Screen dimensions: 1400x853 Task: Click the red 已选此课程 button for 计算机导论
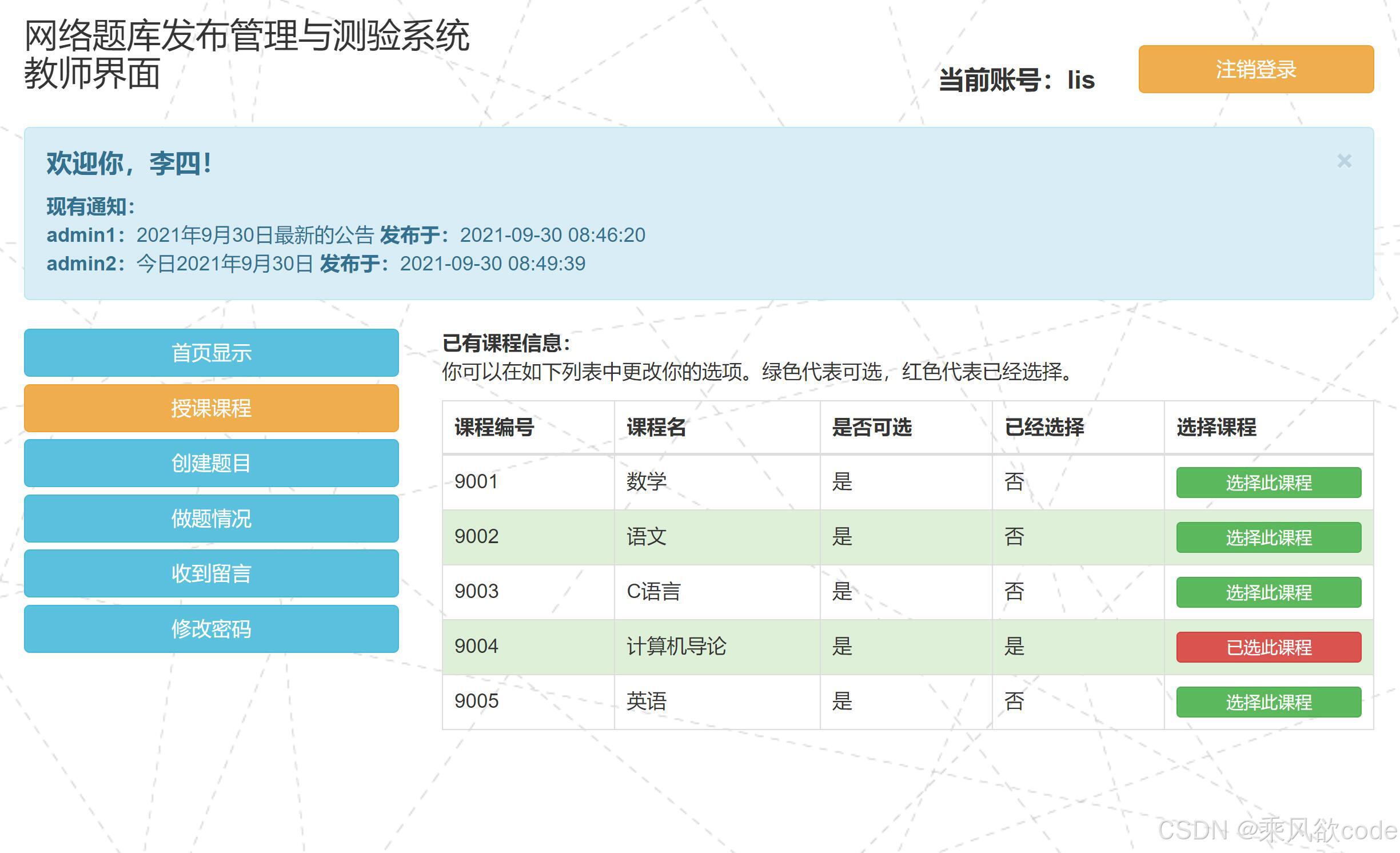1269,647
